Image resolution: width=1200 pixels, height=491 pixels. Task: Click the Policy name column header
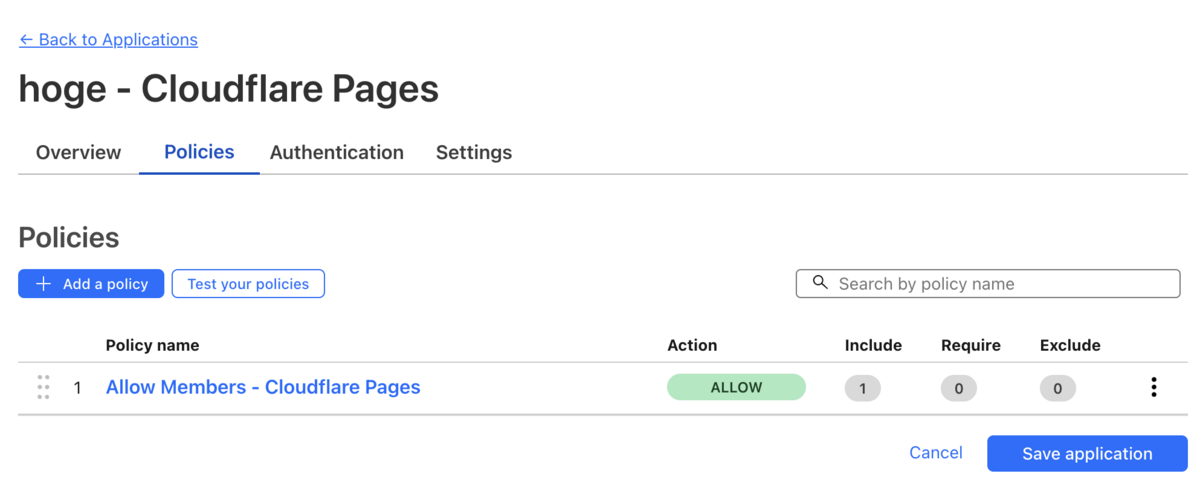(152, 345)
